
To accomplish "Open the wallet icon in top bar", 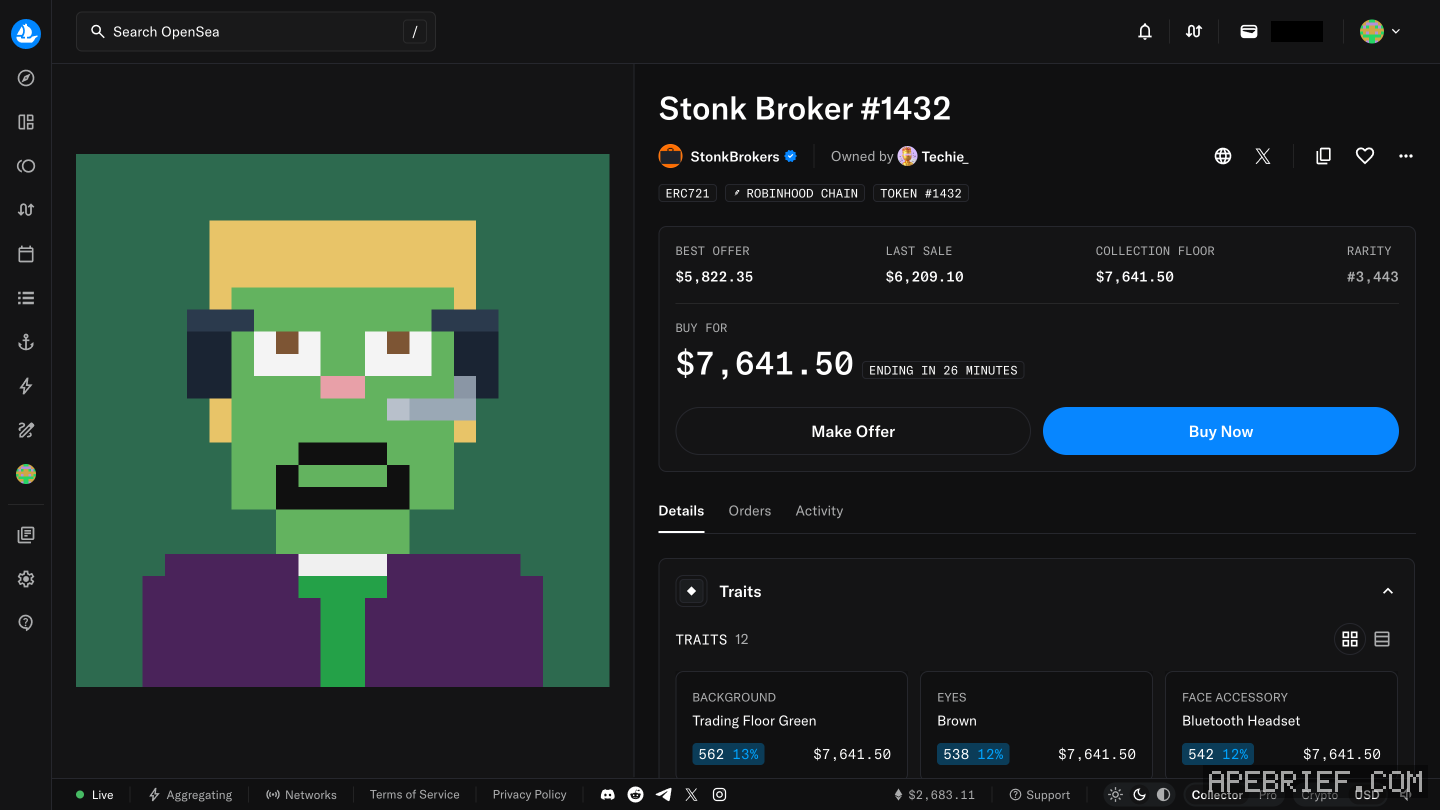I will [x=1249, y=32].
